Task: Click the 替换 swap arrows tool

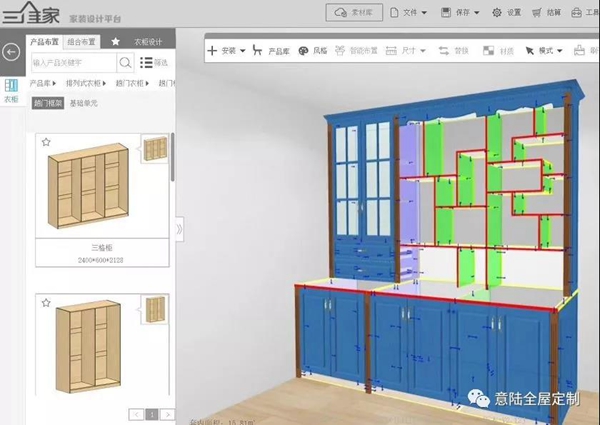Action: point(453,50)
